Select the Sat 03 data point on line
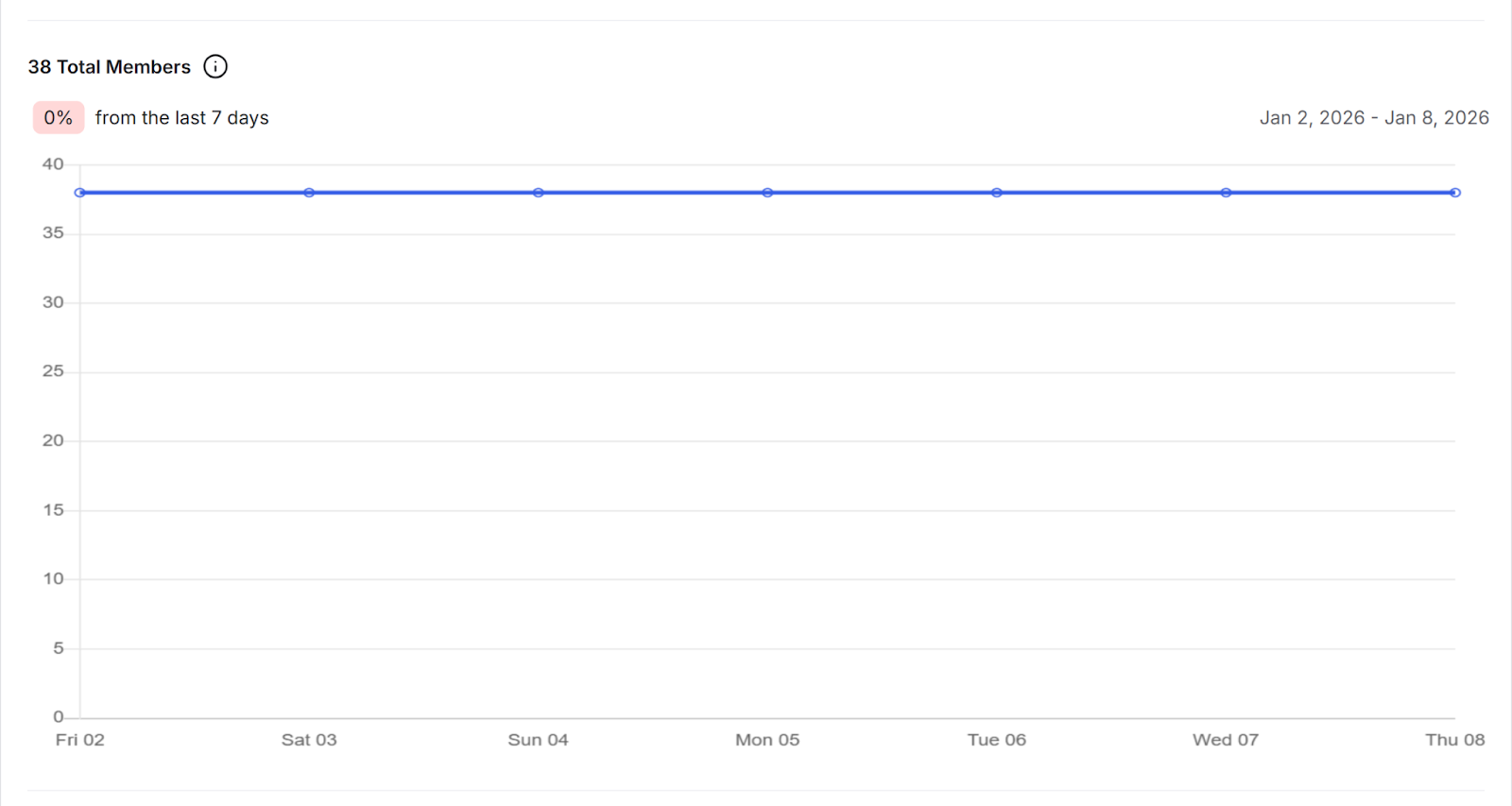 [309, 193]
